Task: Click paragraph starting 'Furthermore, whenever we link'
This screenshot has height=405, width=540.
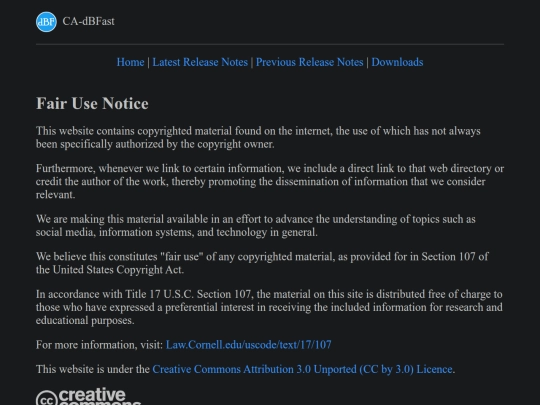Action: (x=270, y=181)
